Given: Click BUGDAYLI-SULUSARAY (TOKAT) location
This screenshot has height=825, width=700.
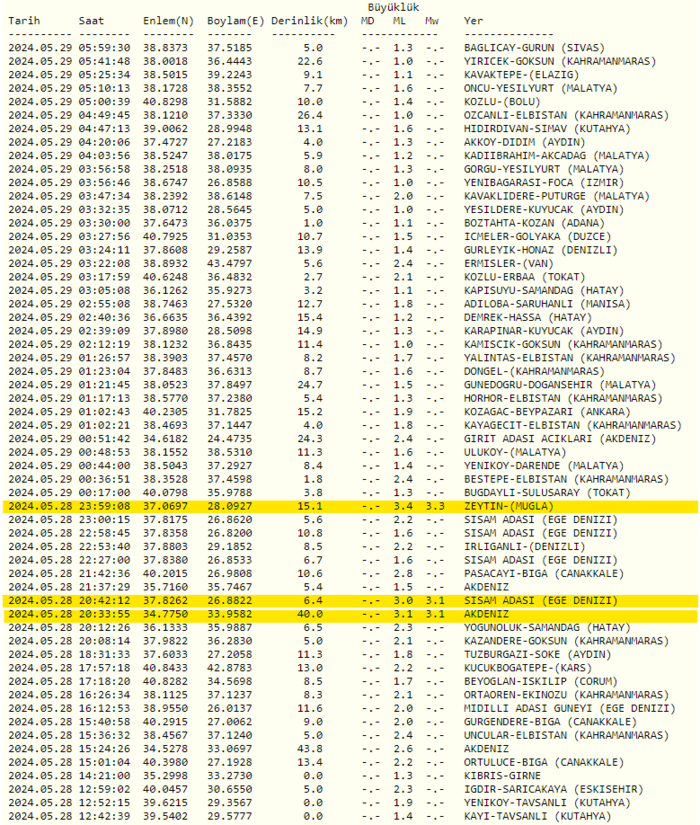Looking at the screenshot, I should pos(547,492).
